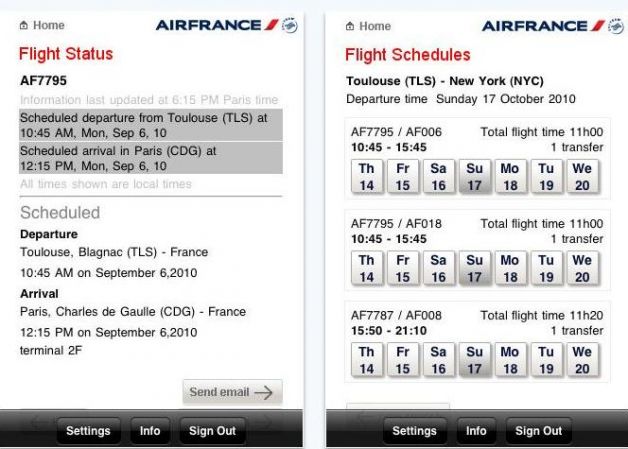Click Air France logo on Flight Status screen
The image size is (628, 449).
(x=225, y=25)
